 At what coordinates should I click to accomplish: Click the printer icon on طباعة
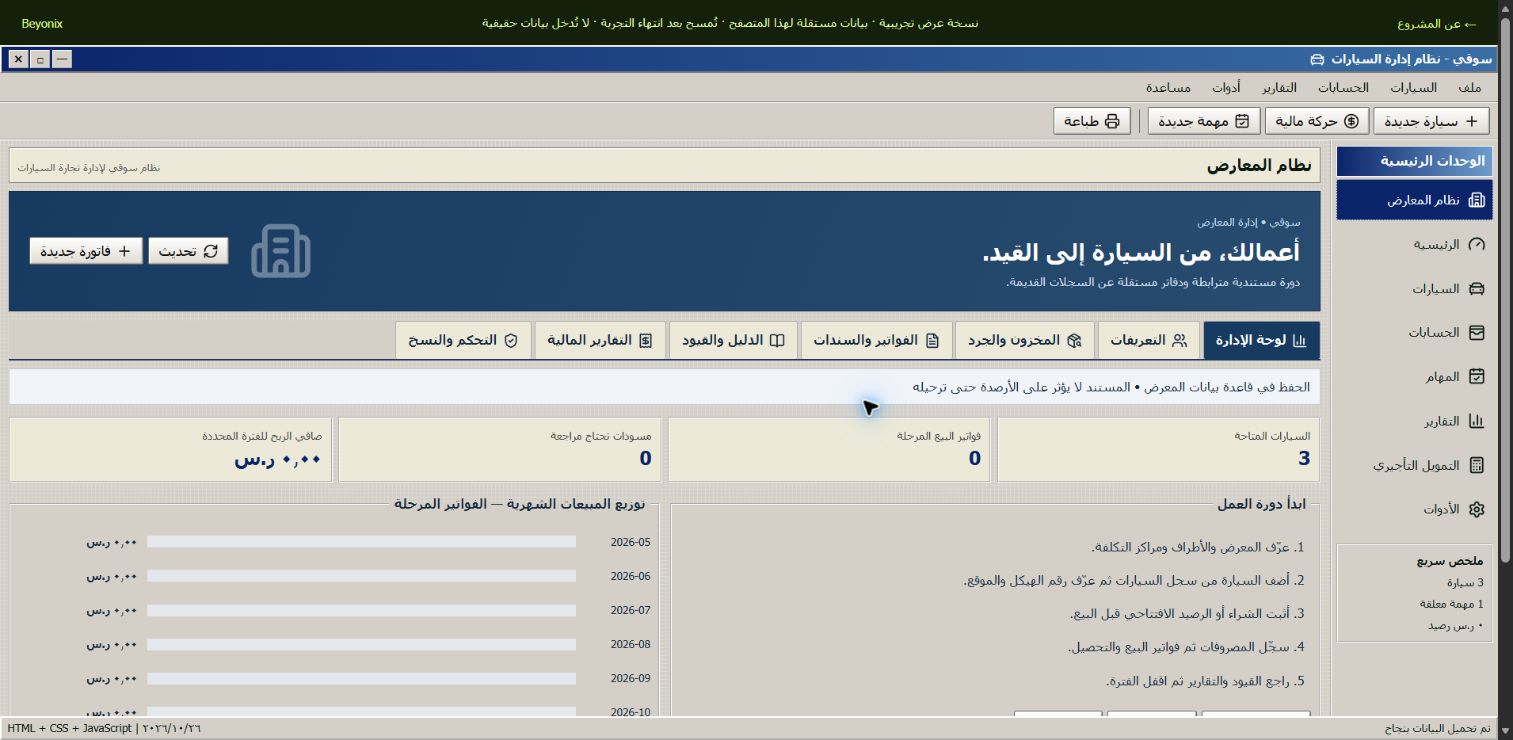[x=1111, y=121]
